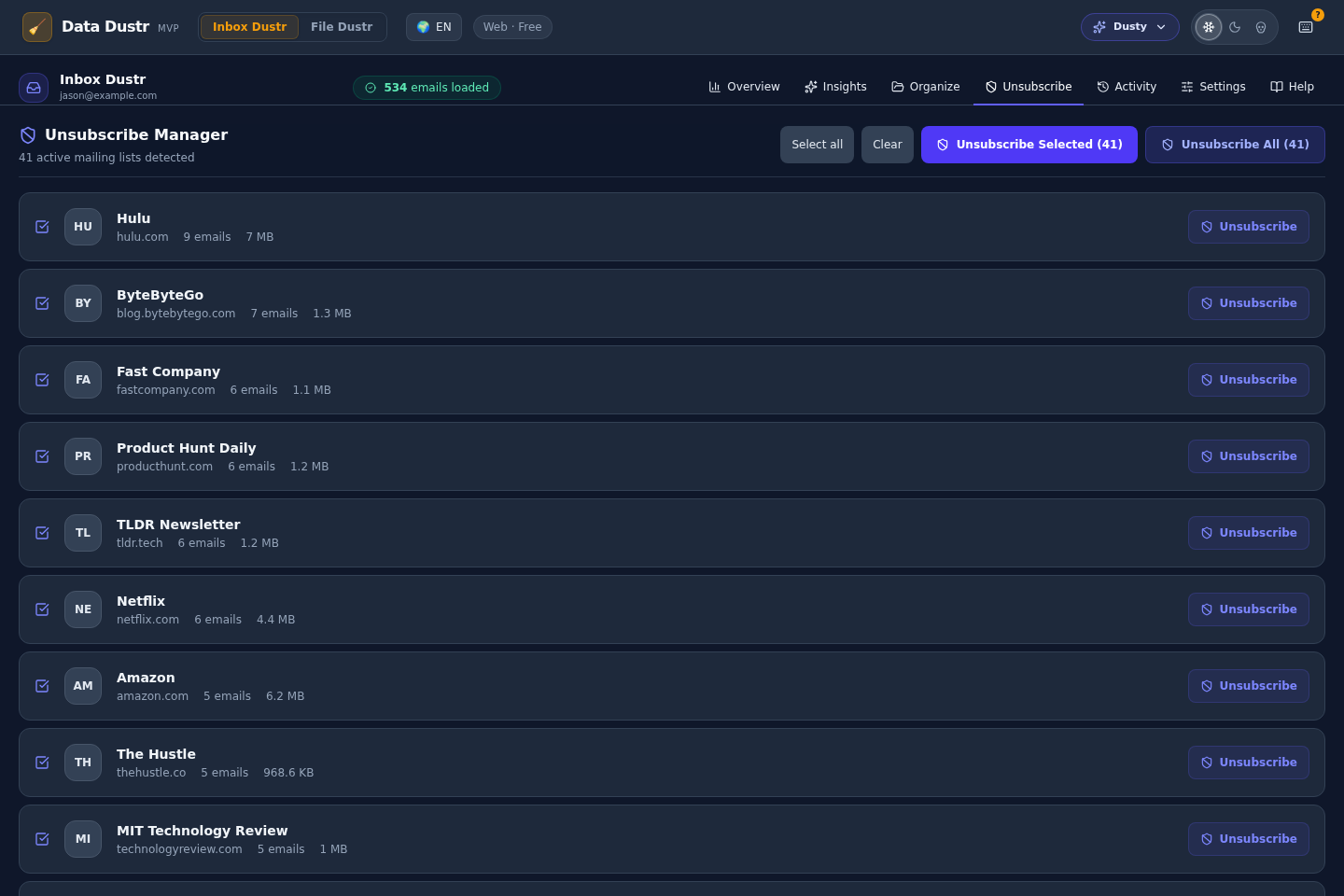Click the BY avatar for ByteByteGo
The image size is (1344, 896).
point(83,303)
